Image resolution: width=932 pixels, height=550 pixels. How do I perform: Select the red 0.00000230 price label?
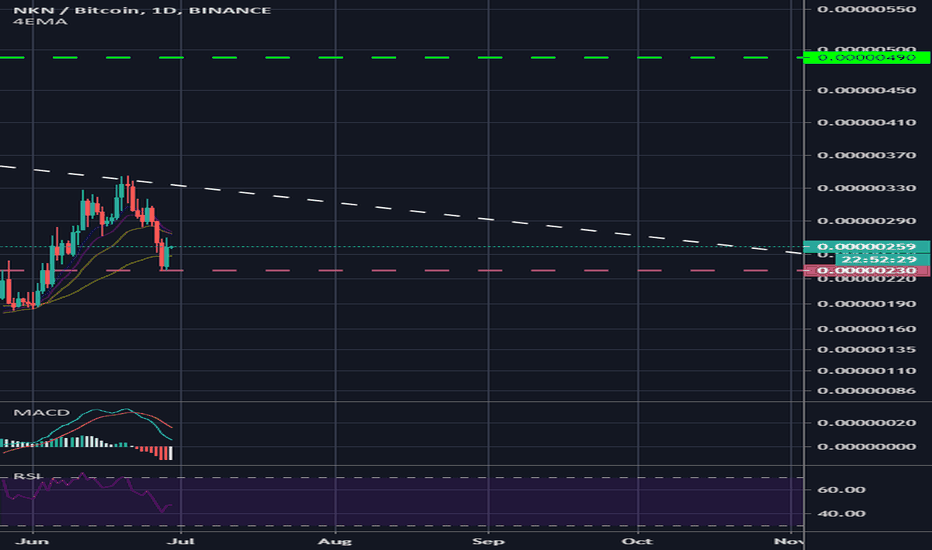click(866, 271)
